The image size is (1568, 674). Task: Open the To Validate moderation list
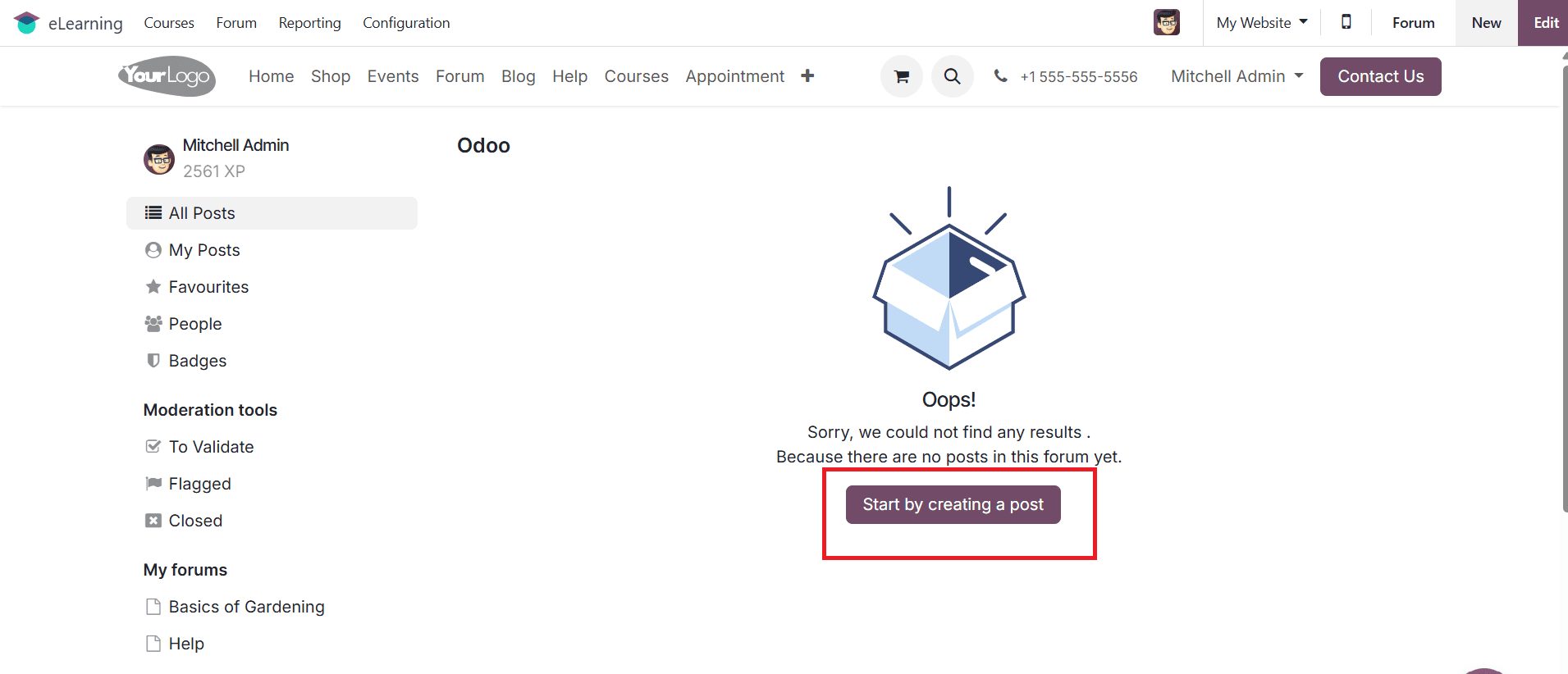pyautogui.click(x=211, y=447)
